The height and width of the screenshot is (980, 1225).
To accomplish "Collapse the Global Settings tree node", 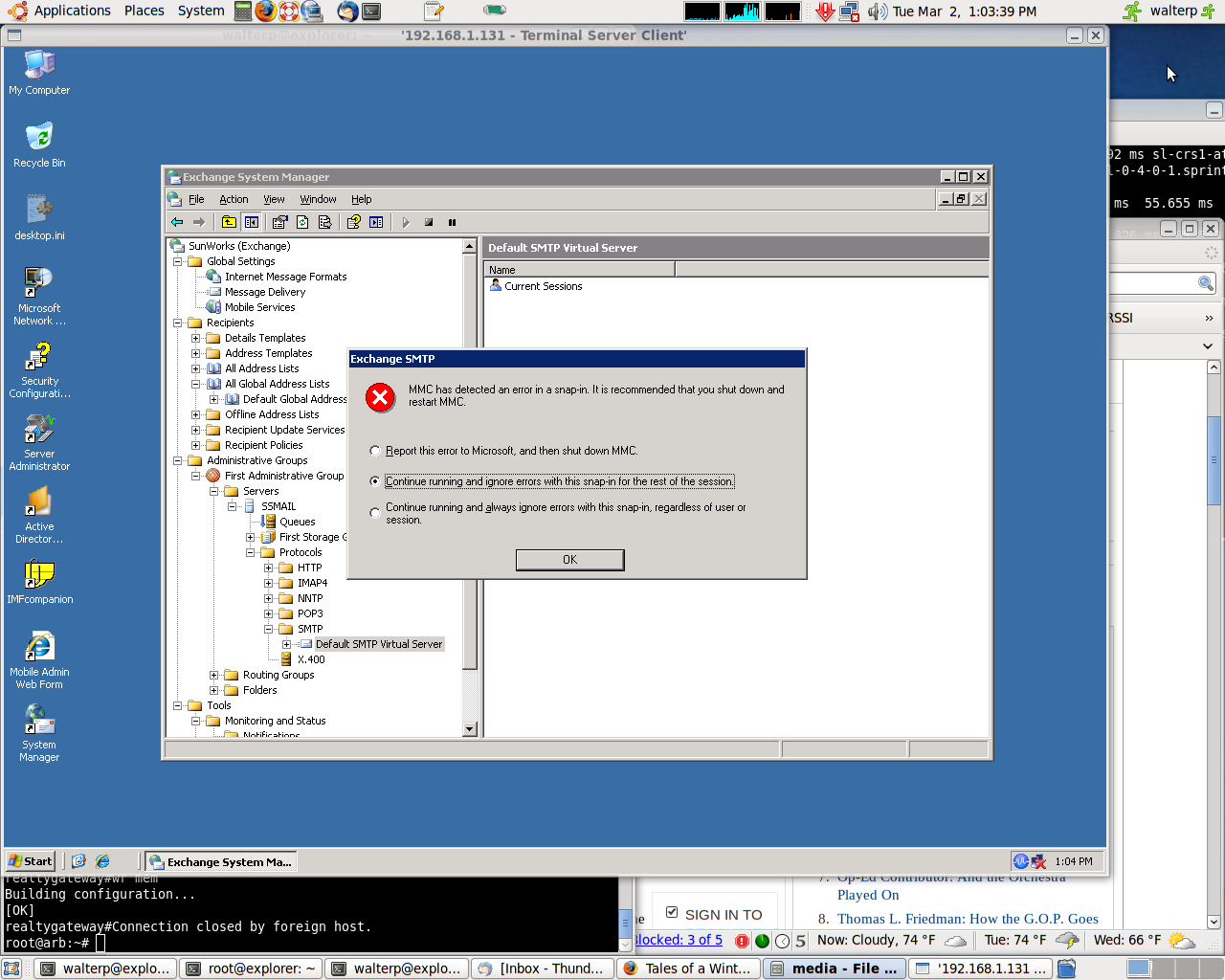I will pos(178,261).
